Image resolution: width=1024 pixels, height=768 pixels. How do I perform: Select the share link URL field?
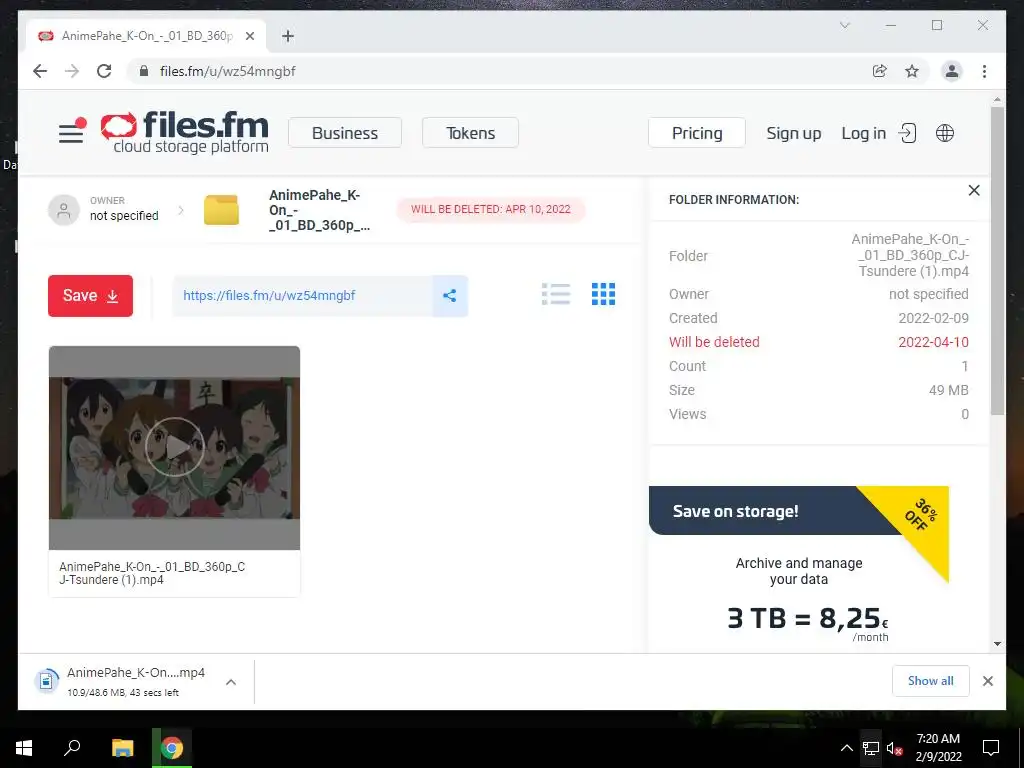click(x=302, y=296)
